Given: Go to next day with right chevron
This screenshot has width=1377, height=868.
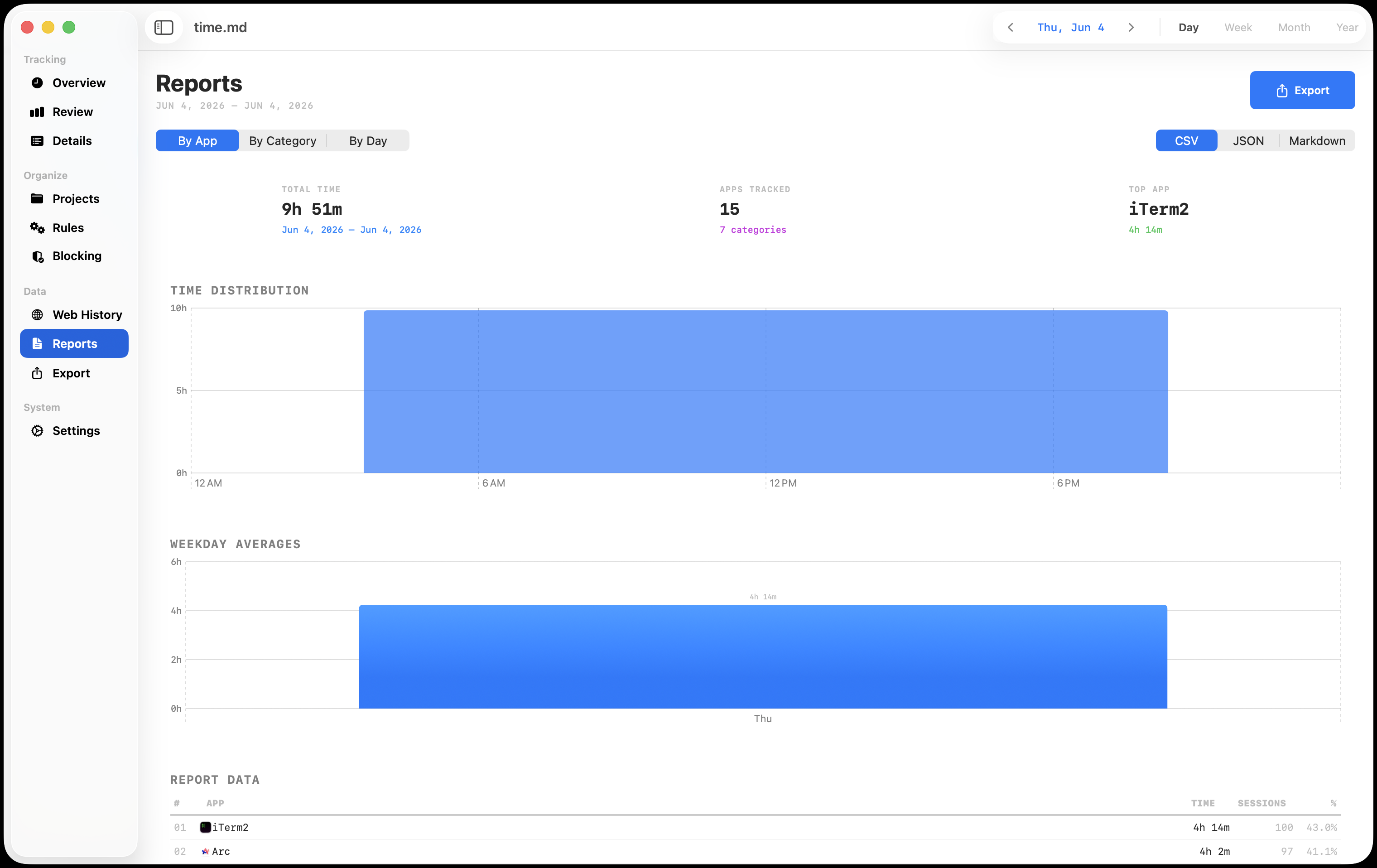Looking at the screenshot, I should 1131,28.
